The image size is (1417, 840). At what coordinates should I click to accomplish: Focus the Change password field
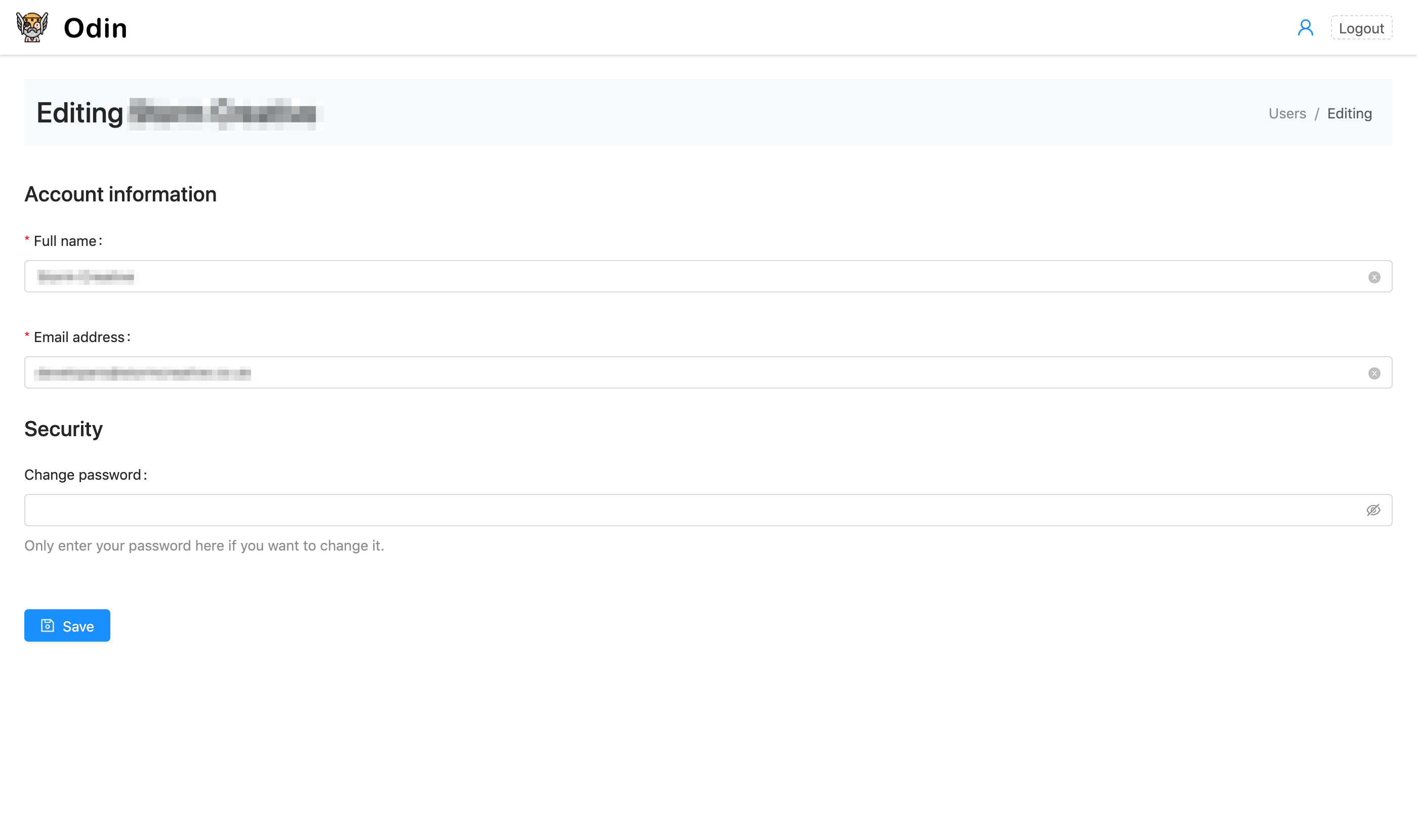click(707, 510)
